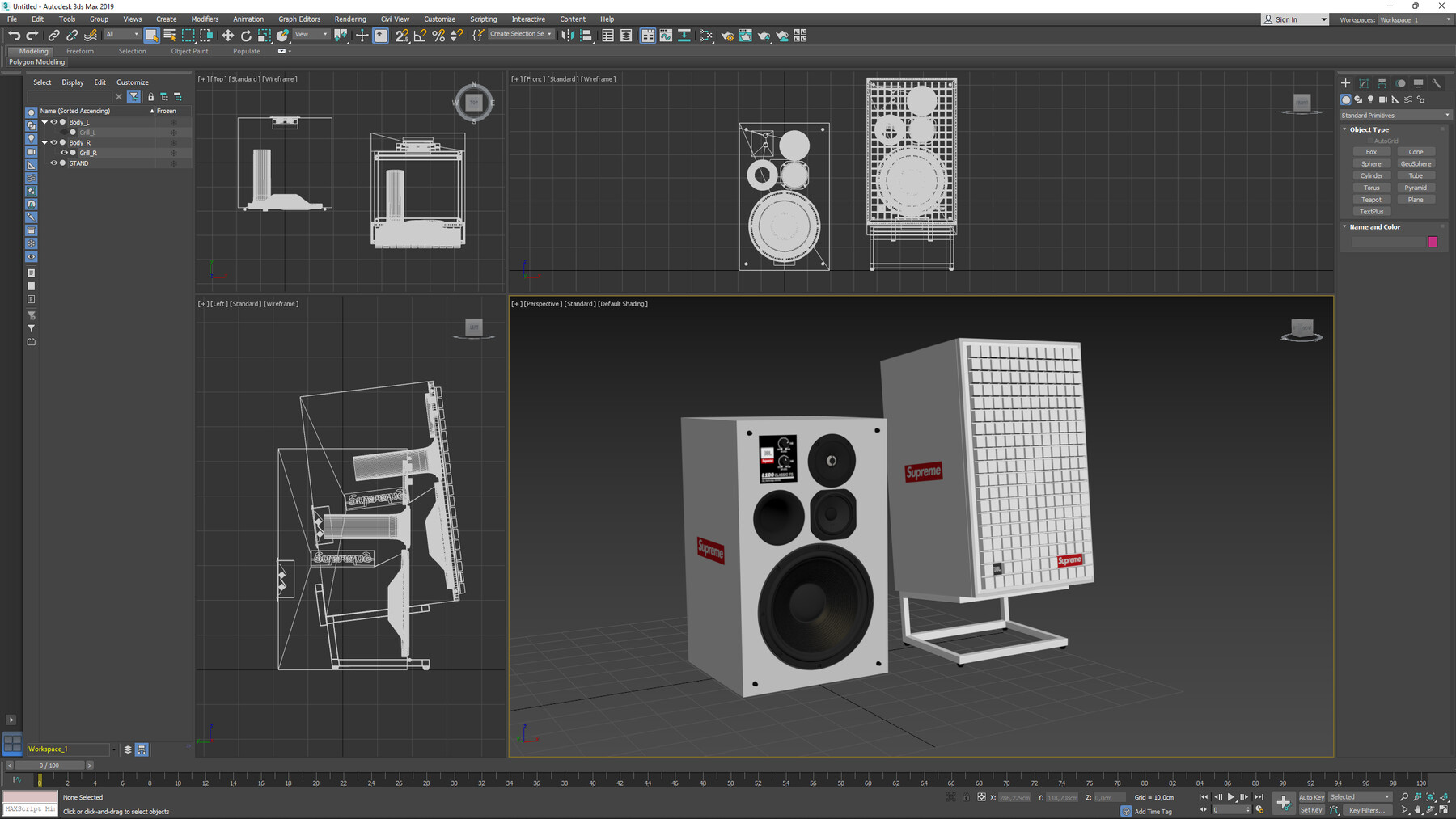Activate the Zoom viewport tool
The width and height of the screenshot is (1456, 819).
click(x=1404, y=797)
